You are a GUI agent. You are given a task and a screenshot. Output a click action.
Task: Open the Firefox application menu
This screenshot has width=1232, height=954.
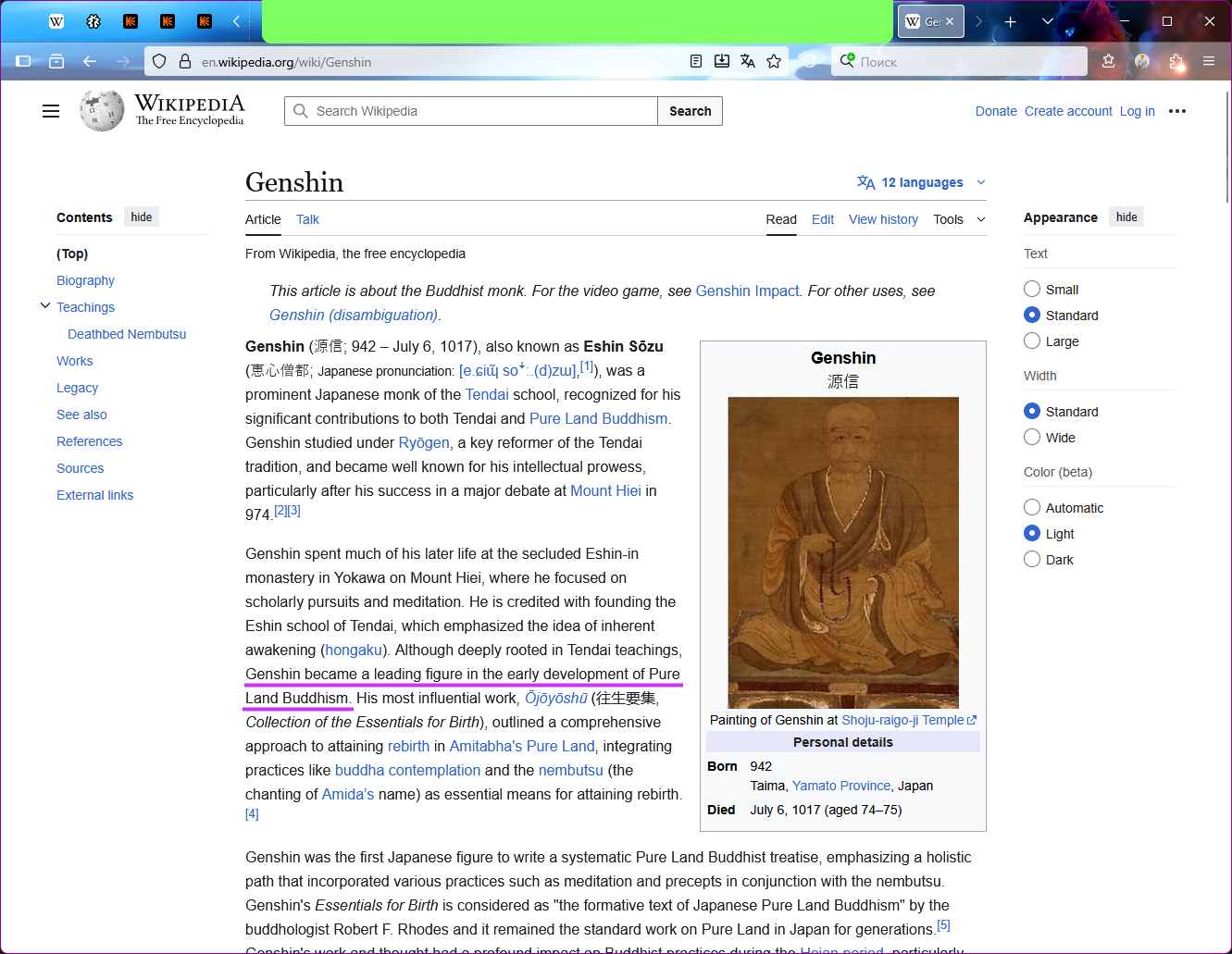click(x=1209, y=61)
